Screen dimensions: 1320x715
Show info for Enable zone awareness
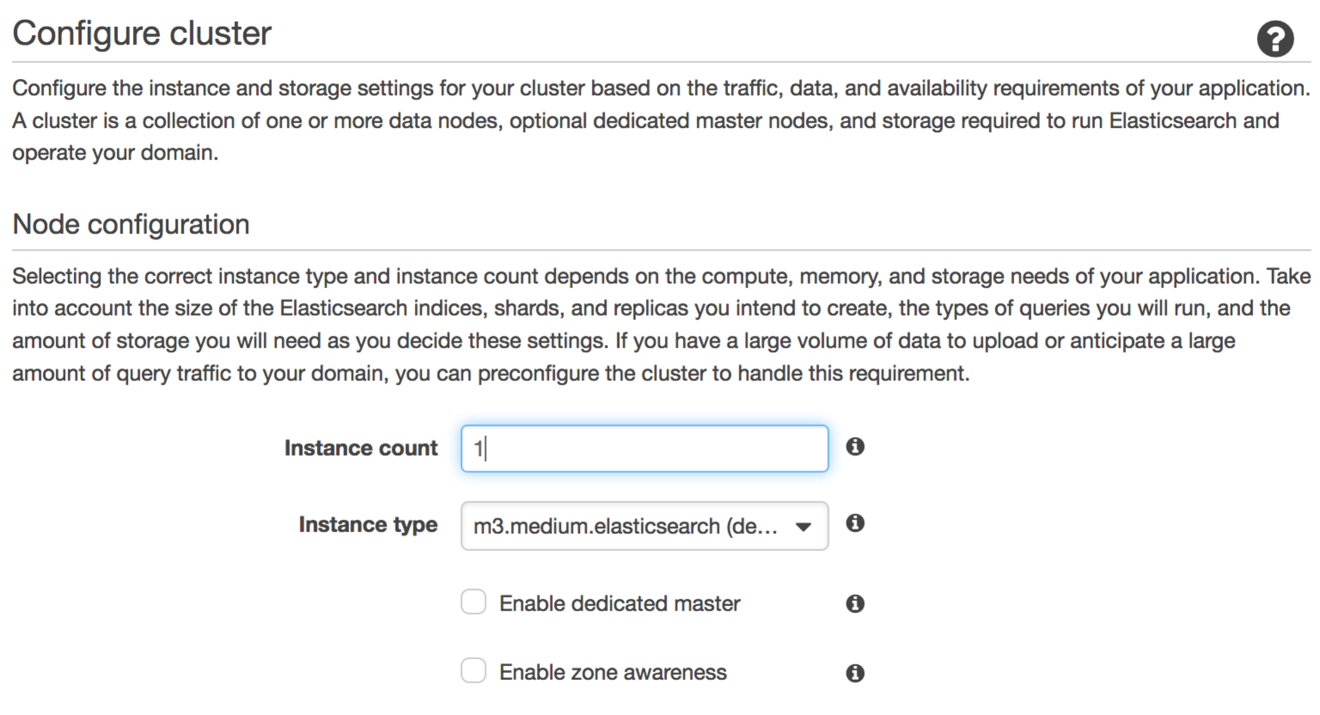pos(855,673)
